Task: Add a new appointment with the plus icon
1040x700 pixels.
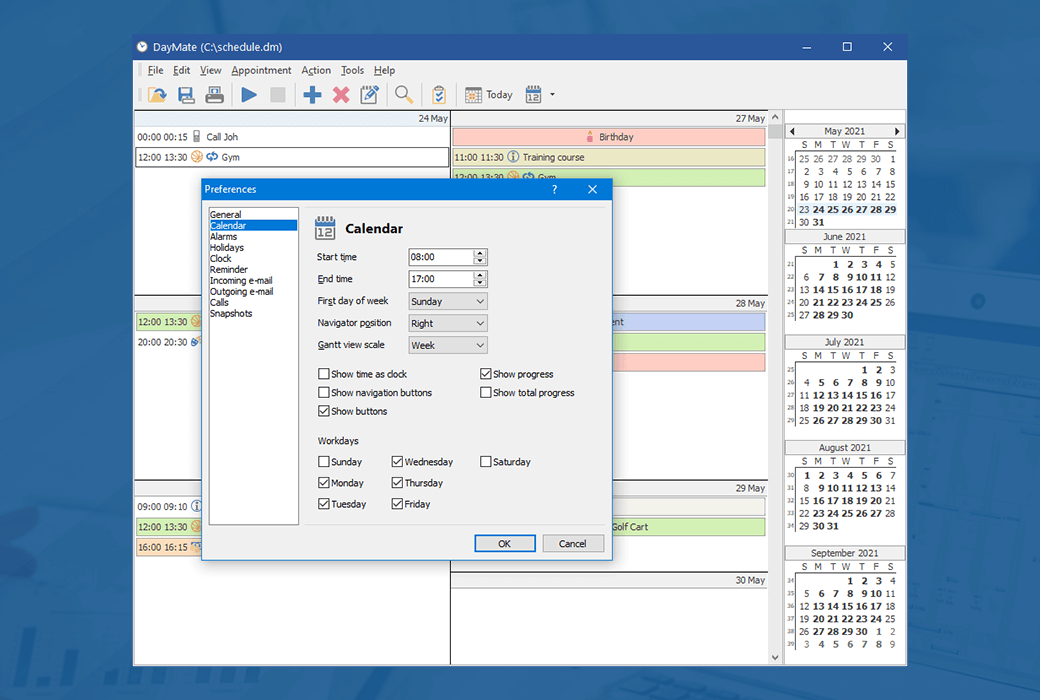Action: click(x=312, y=95)
